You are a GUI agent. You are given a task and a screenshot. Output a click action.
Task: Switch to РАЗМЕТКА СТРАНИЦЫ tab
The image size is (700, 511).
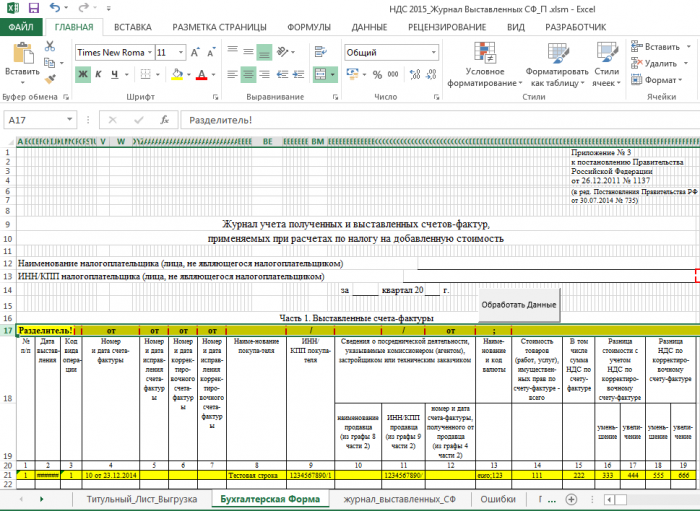tap(219, 27)
